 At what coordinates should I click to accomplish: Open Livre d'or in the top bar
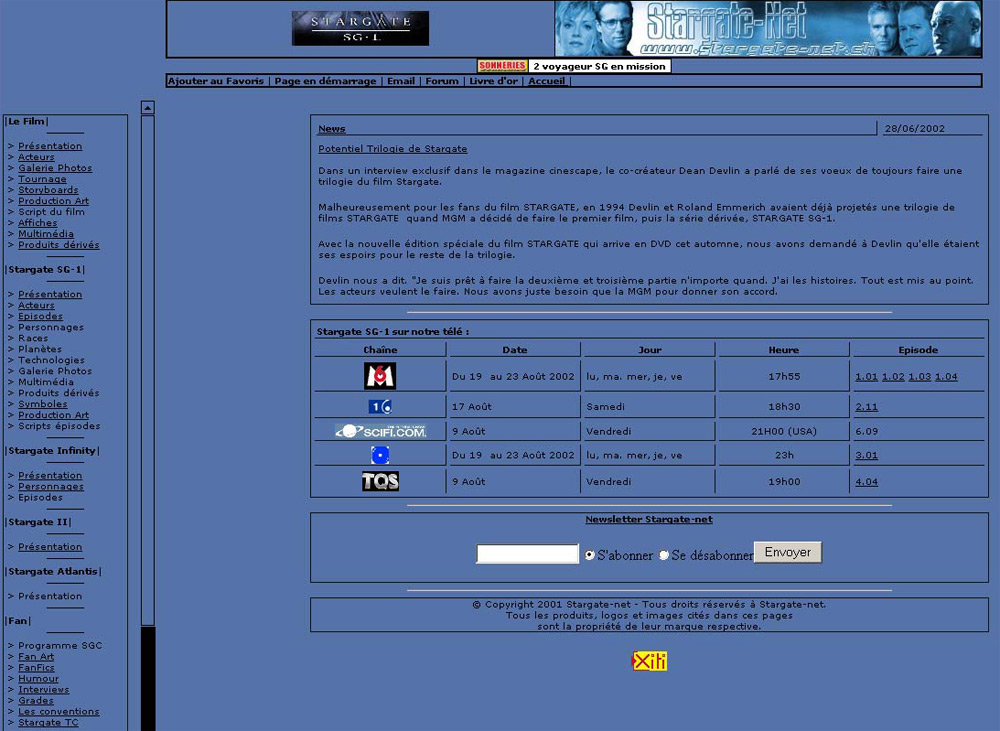[x=494, y=81]
